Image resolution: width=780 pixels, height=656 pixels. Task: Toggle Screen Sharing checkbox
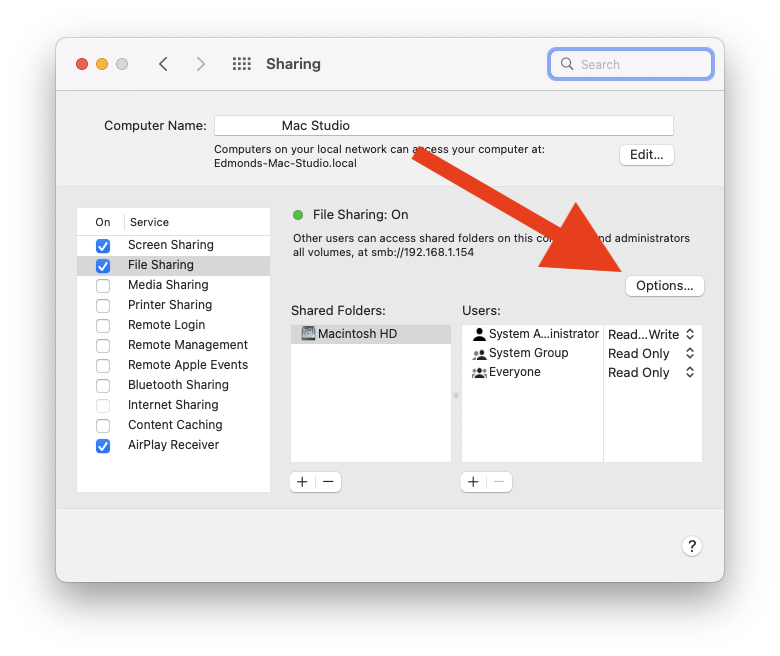[103, 246]
